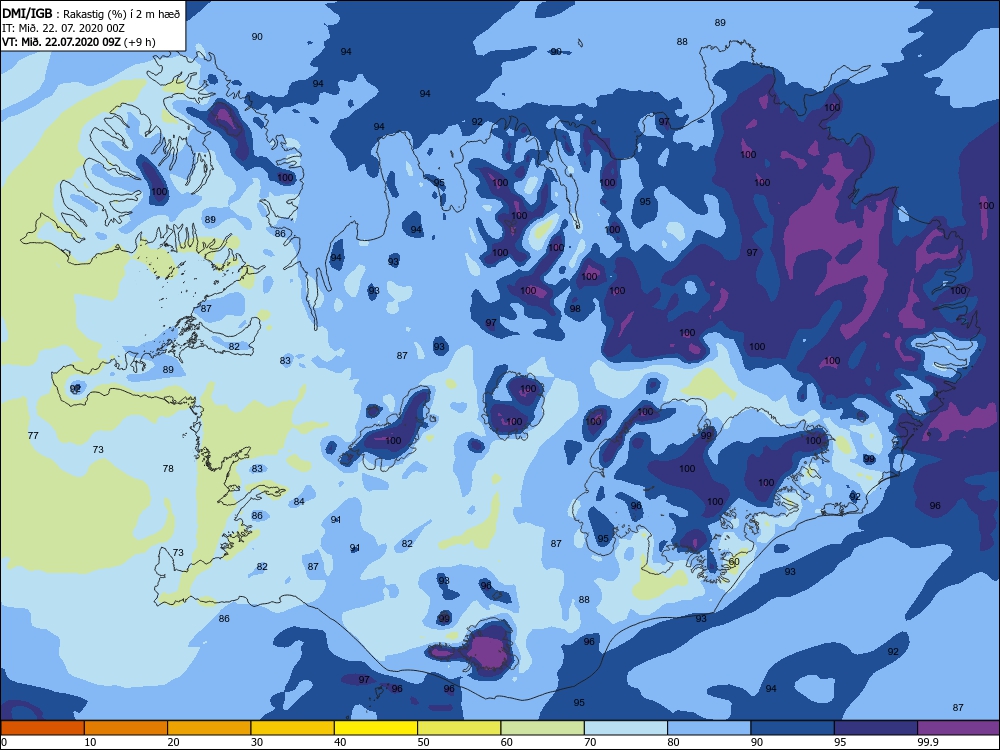Screen dimensions: 1000x750
Task: Pick the medium blue 80–90 legend swatch
Action: click(x=709, y=728)
